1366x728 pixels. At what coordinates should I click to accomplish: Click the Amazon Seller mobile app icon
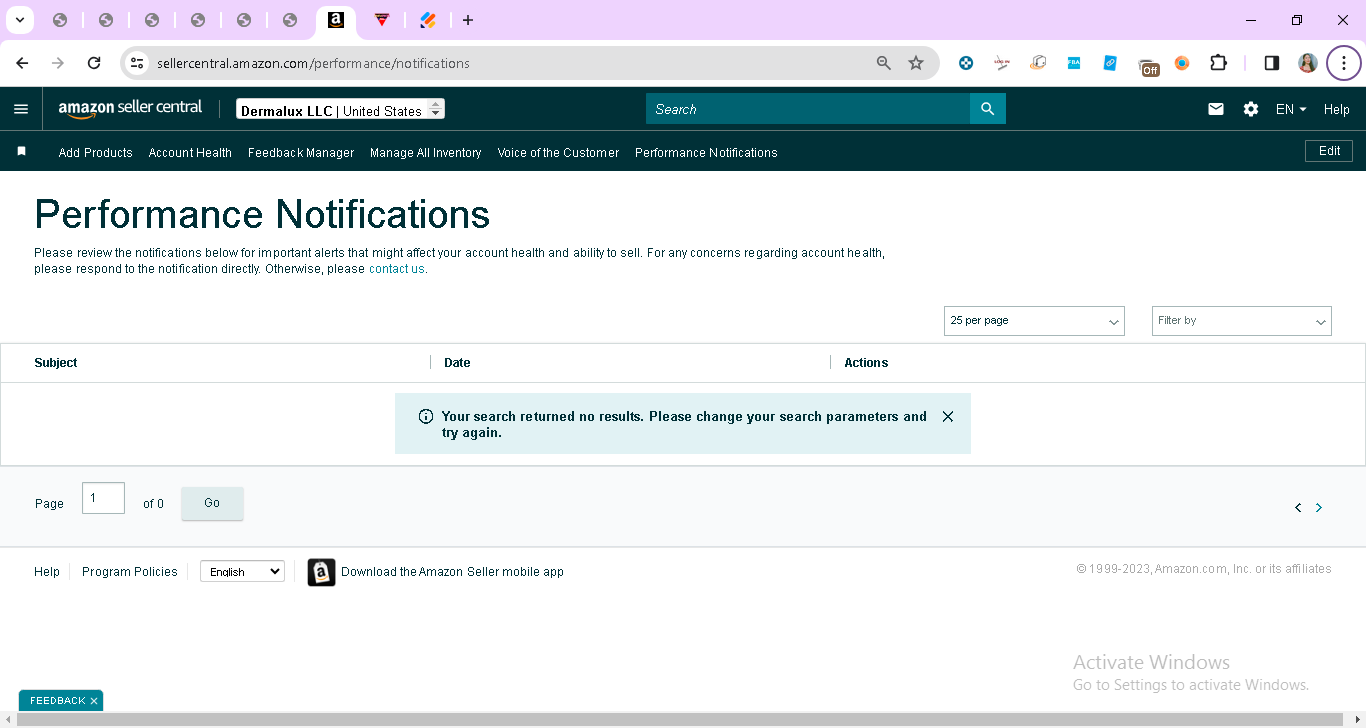point(321,572)
